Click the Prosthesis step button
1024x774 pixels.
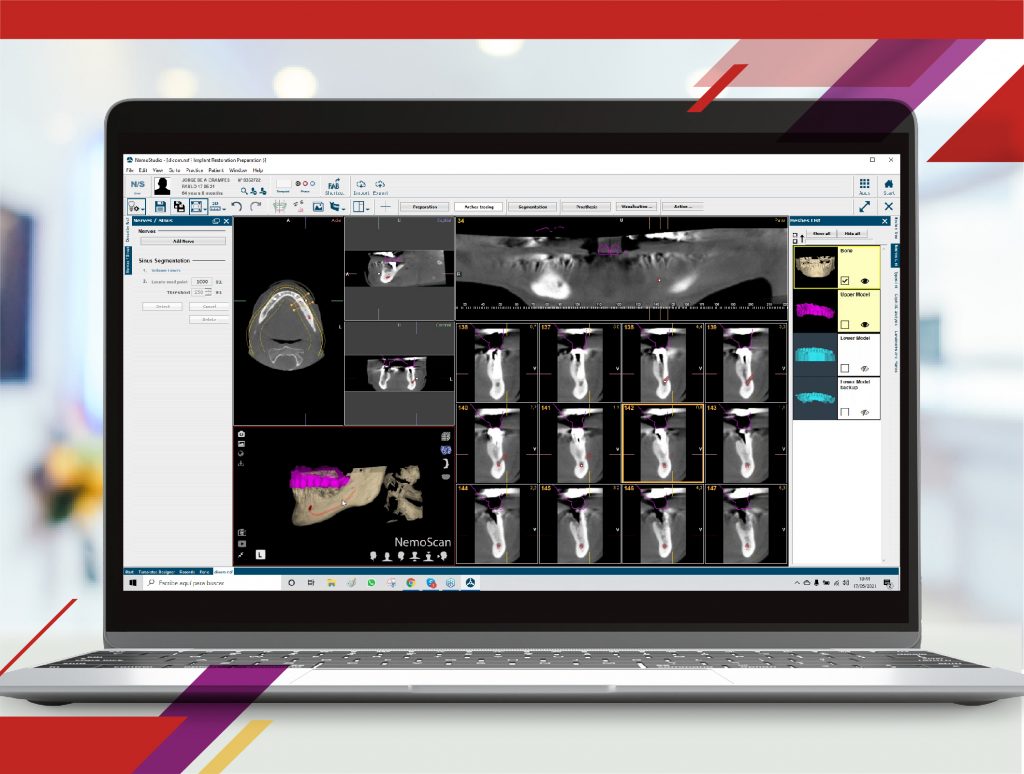(x=586, y=206)
